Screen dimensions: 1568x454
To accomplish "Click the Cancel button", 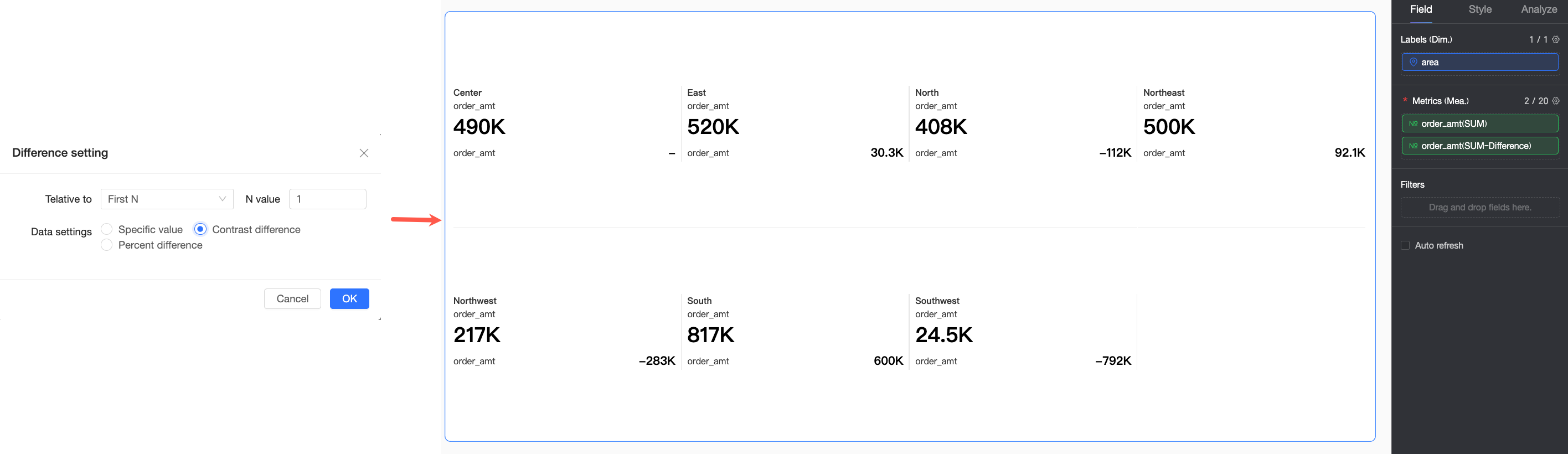I will pyautogui.click(x=292, y=299).
